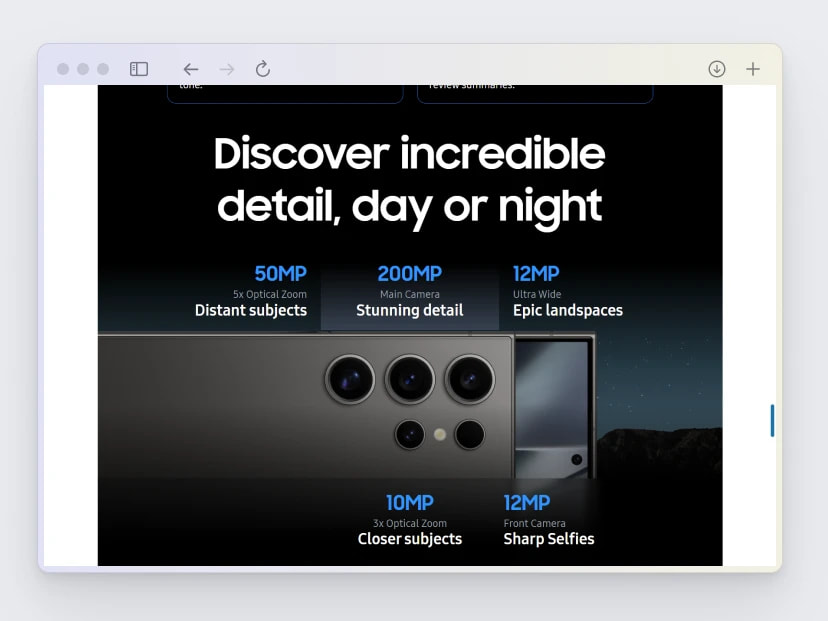Click the 'Stunning detail' text

pos(410,310)
